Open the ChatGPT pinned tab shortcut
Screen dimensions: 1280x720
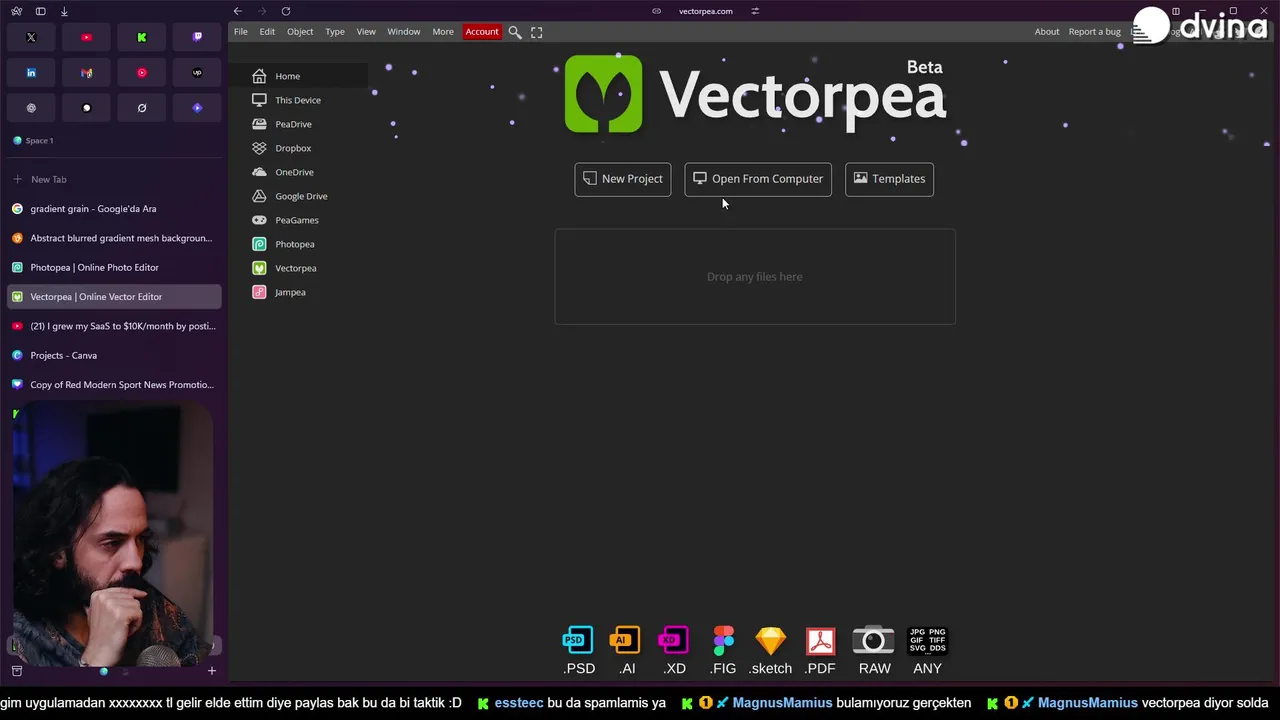coord(31,108)
